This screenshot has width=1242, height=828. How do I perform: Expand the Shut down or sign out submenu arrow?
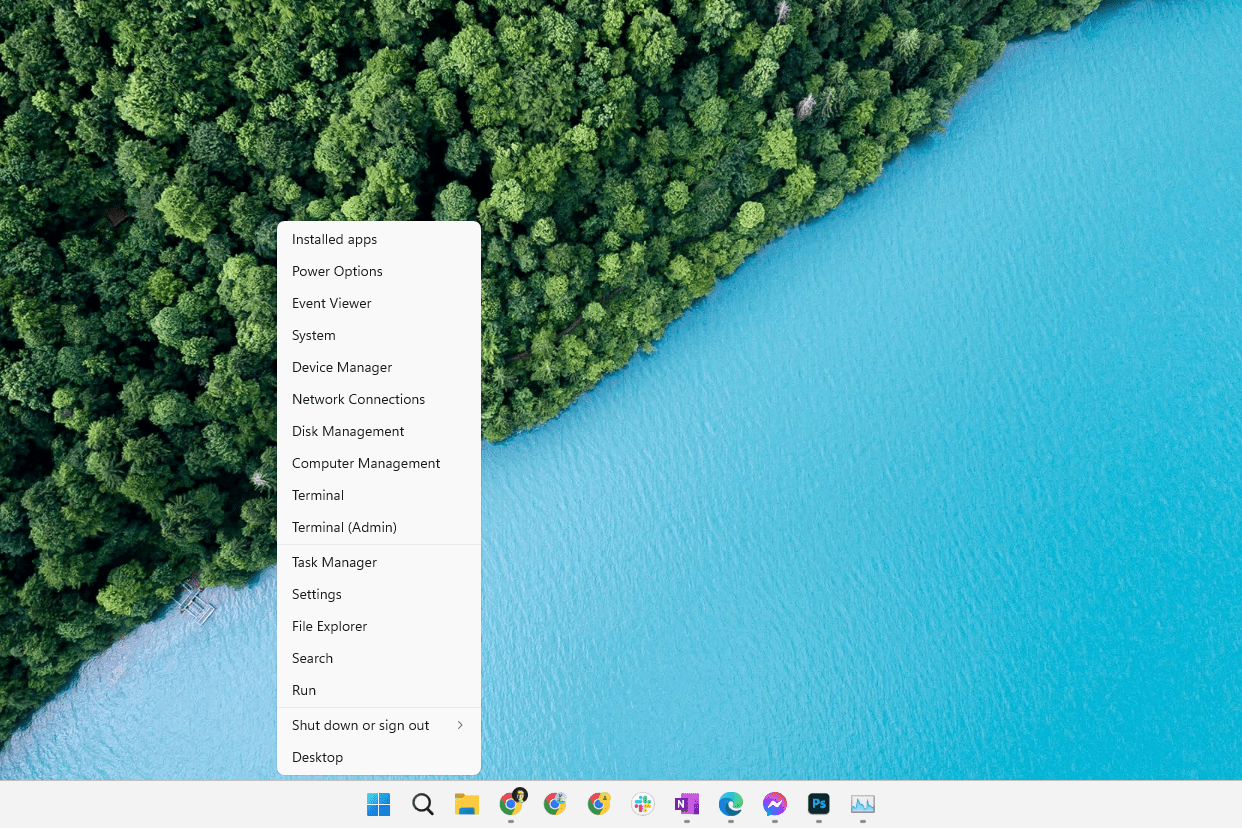[x=460, y=725]
